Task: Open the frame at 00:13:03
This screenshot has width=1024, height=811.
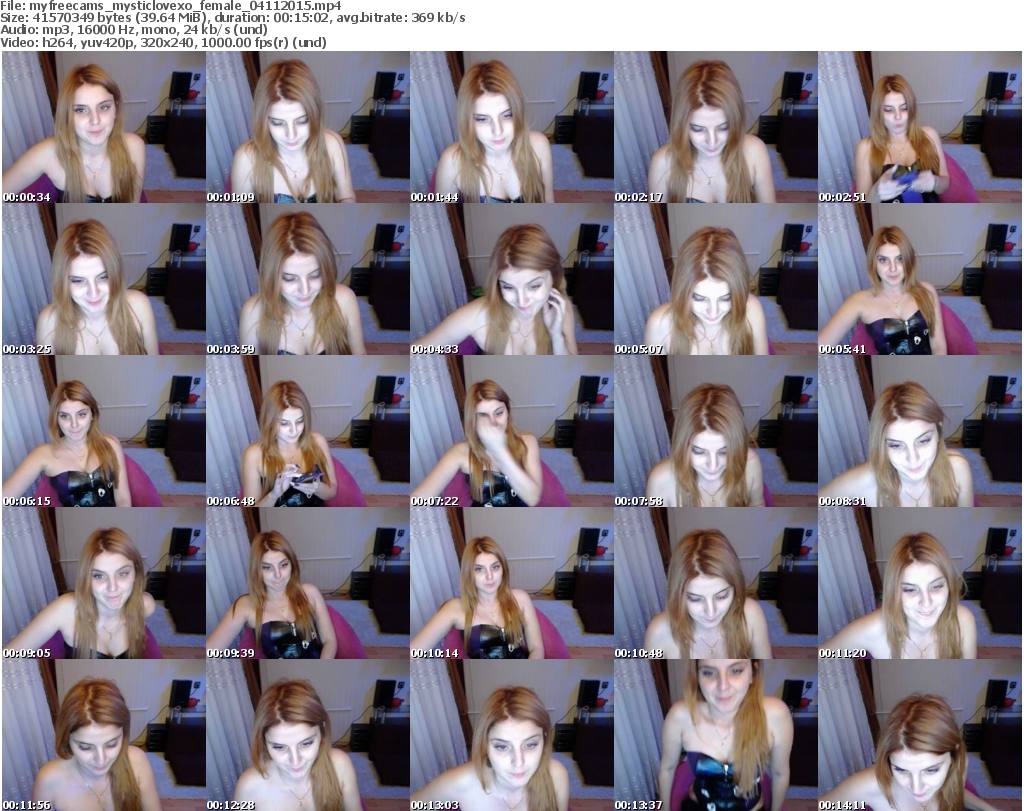Action: [511, 735]
